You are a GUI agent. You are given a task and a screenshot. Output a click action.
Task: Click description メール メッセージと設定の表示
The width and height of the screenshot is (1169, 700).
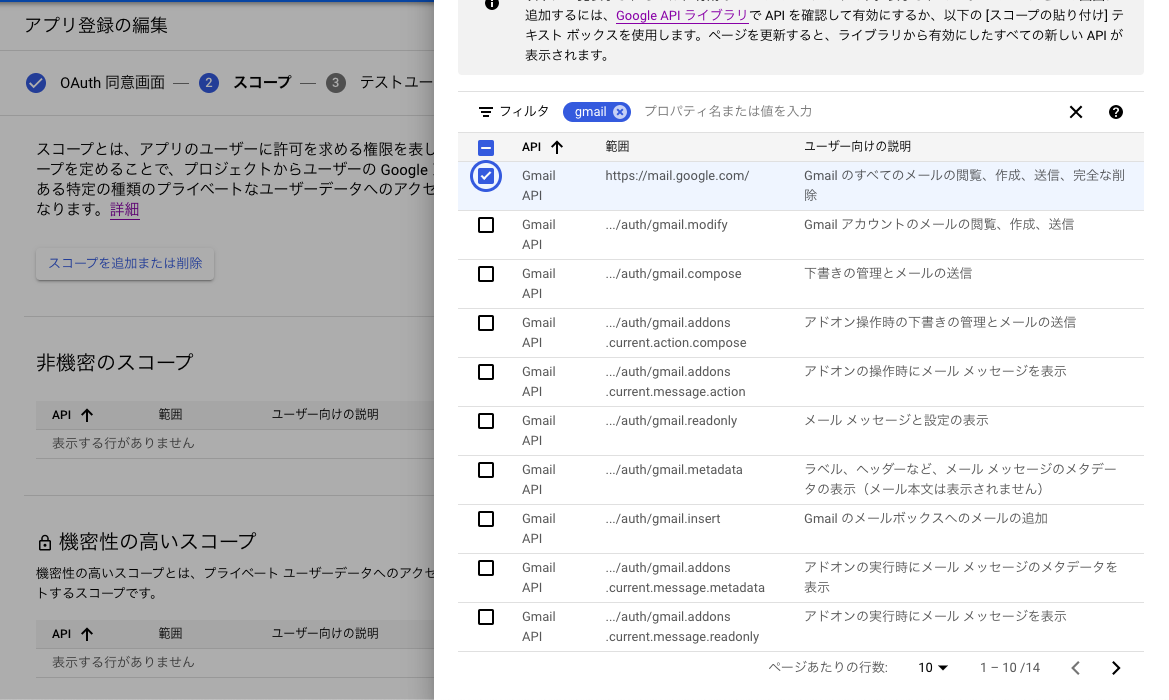896,420
